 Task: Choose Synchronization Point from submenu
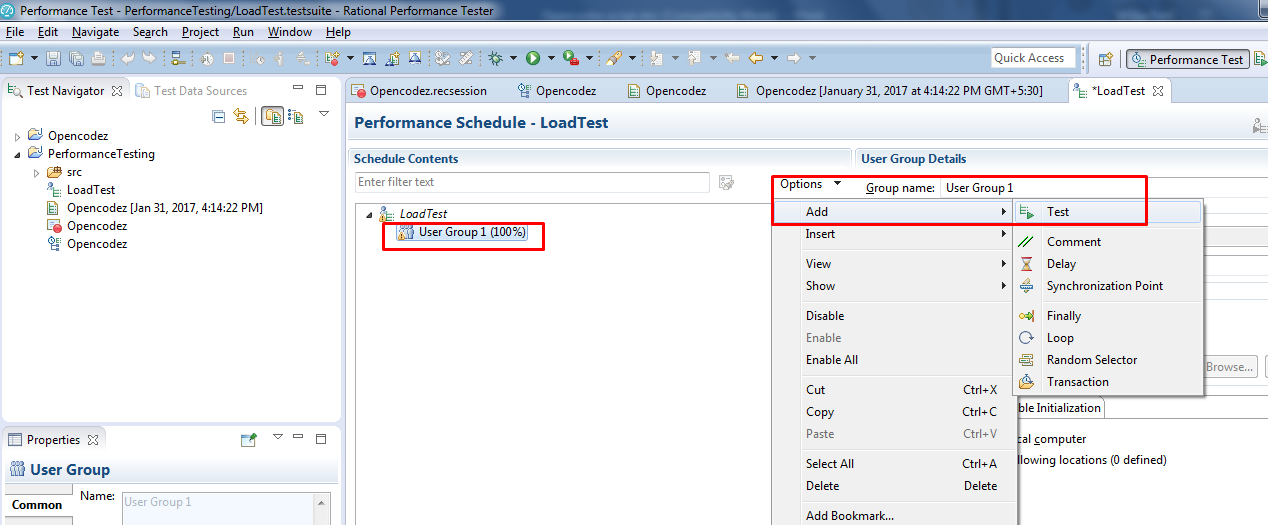click(1108, 286)
